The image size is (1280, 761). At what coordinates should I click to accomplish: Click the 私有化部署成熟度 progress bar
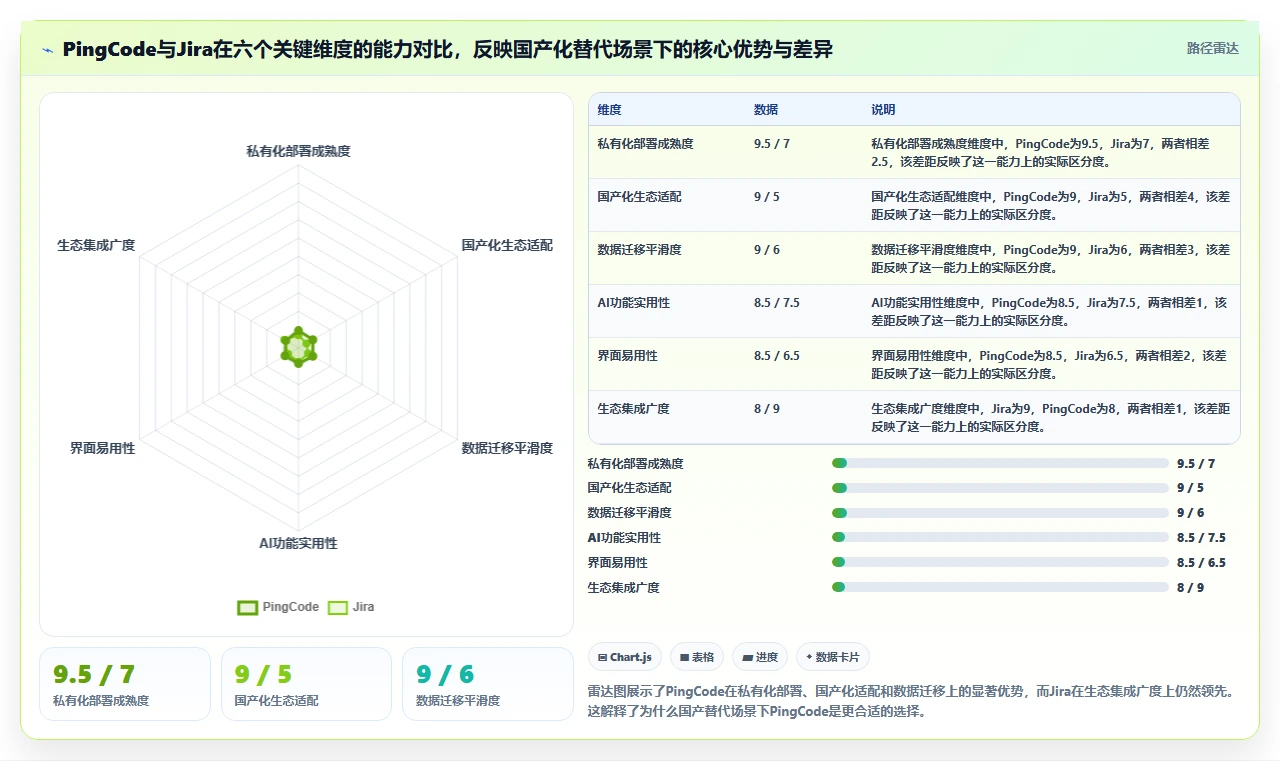click(x=1000, y=463)
